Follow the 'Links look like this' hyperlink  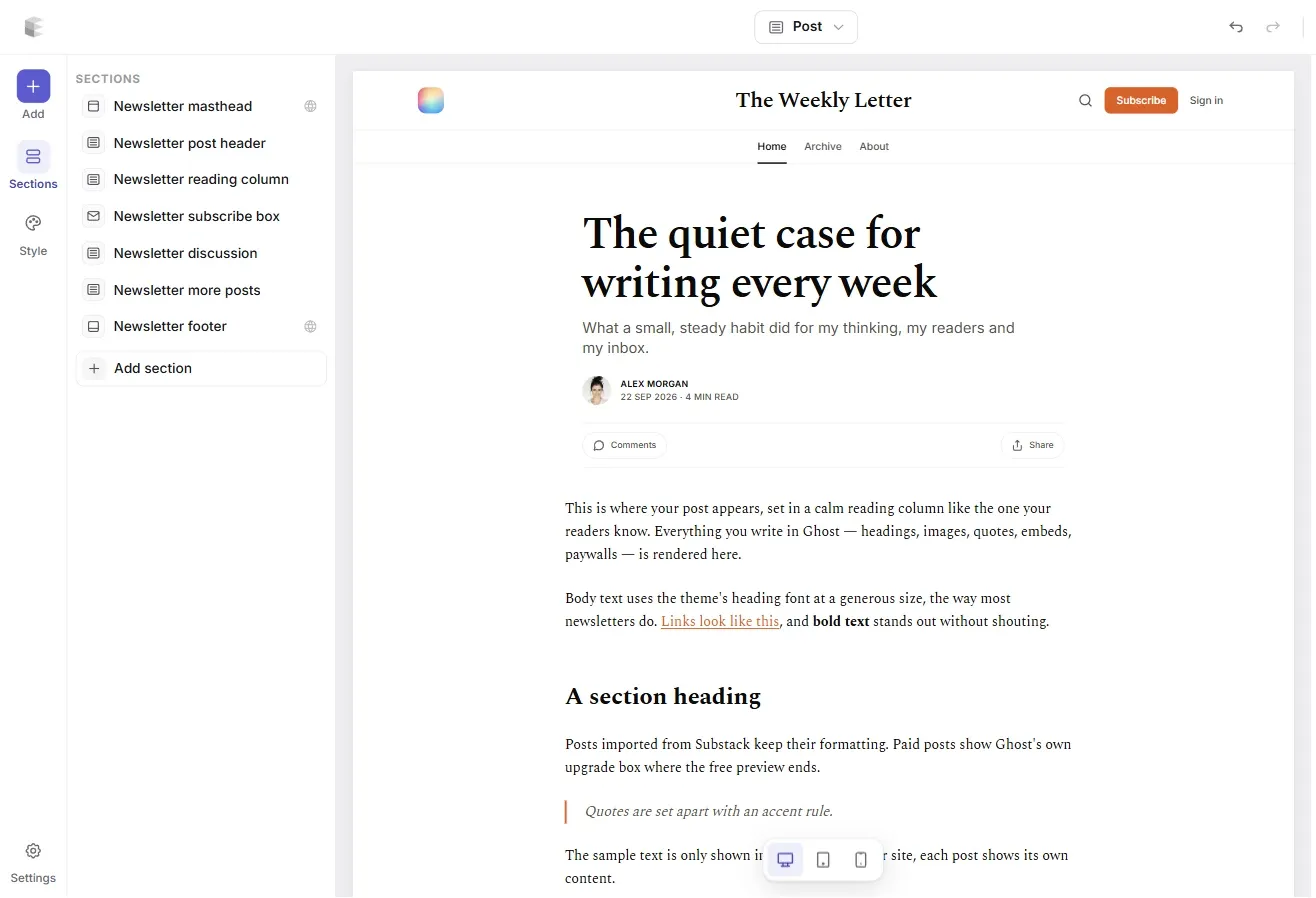click(720, 621)
